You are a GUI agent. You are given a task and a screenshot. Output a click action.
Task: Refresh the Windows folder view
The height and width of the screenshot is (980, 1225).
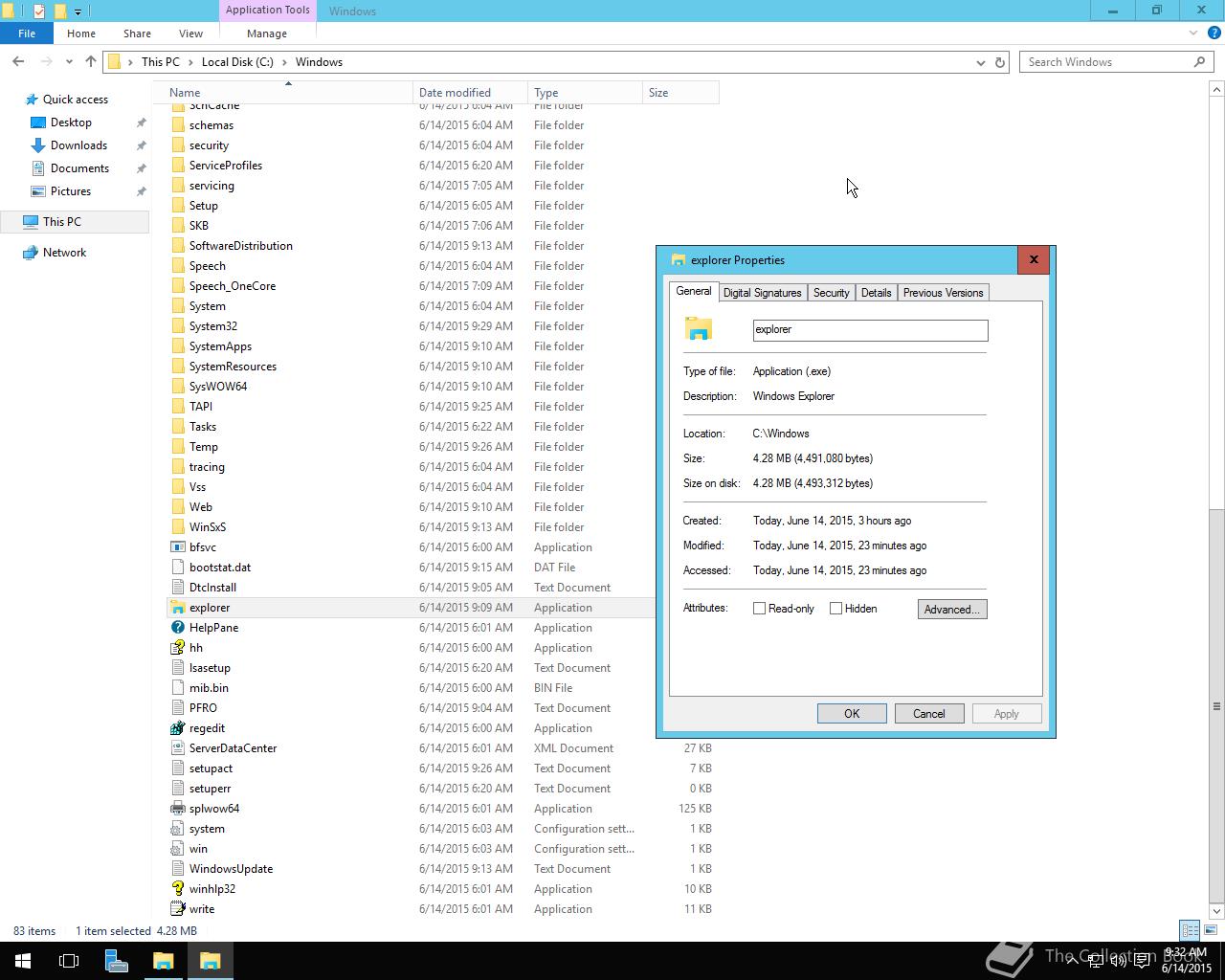pos(1000,62)
